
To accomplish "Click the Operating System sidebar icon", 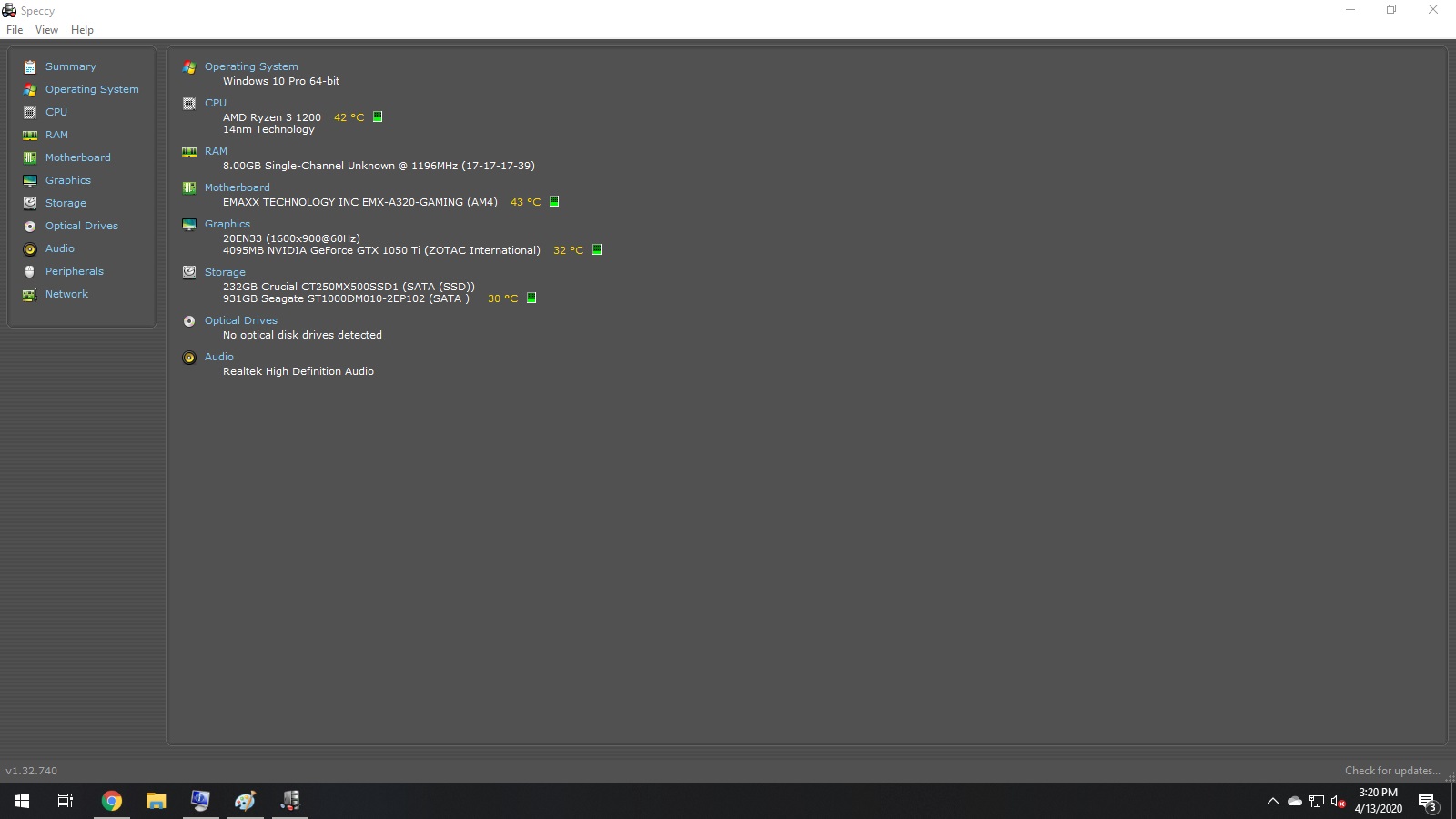I will (x=30, y=89).
